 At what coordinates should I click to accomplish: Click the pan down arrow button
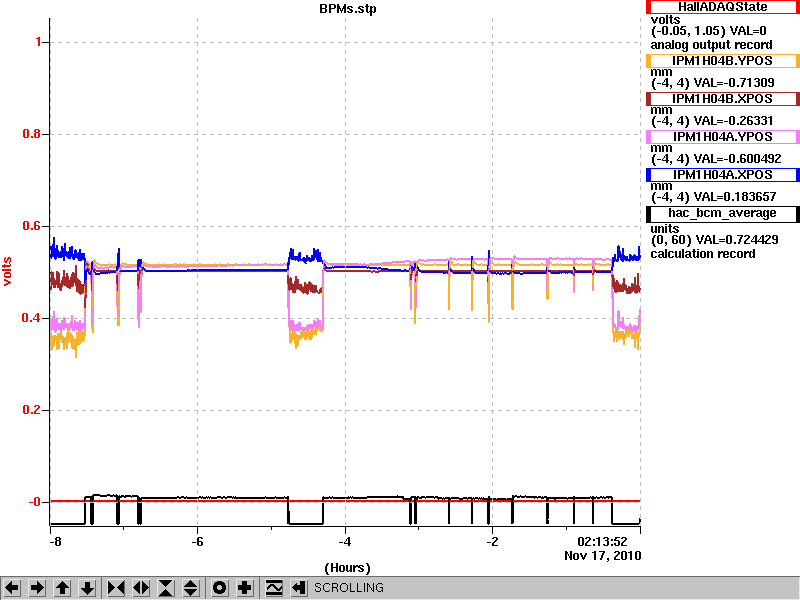coord(87,588)
